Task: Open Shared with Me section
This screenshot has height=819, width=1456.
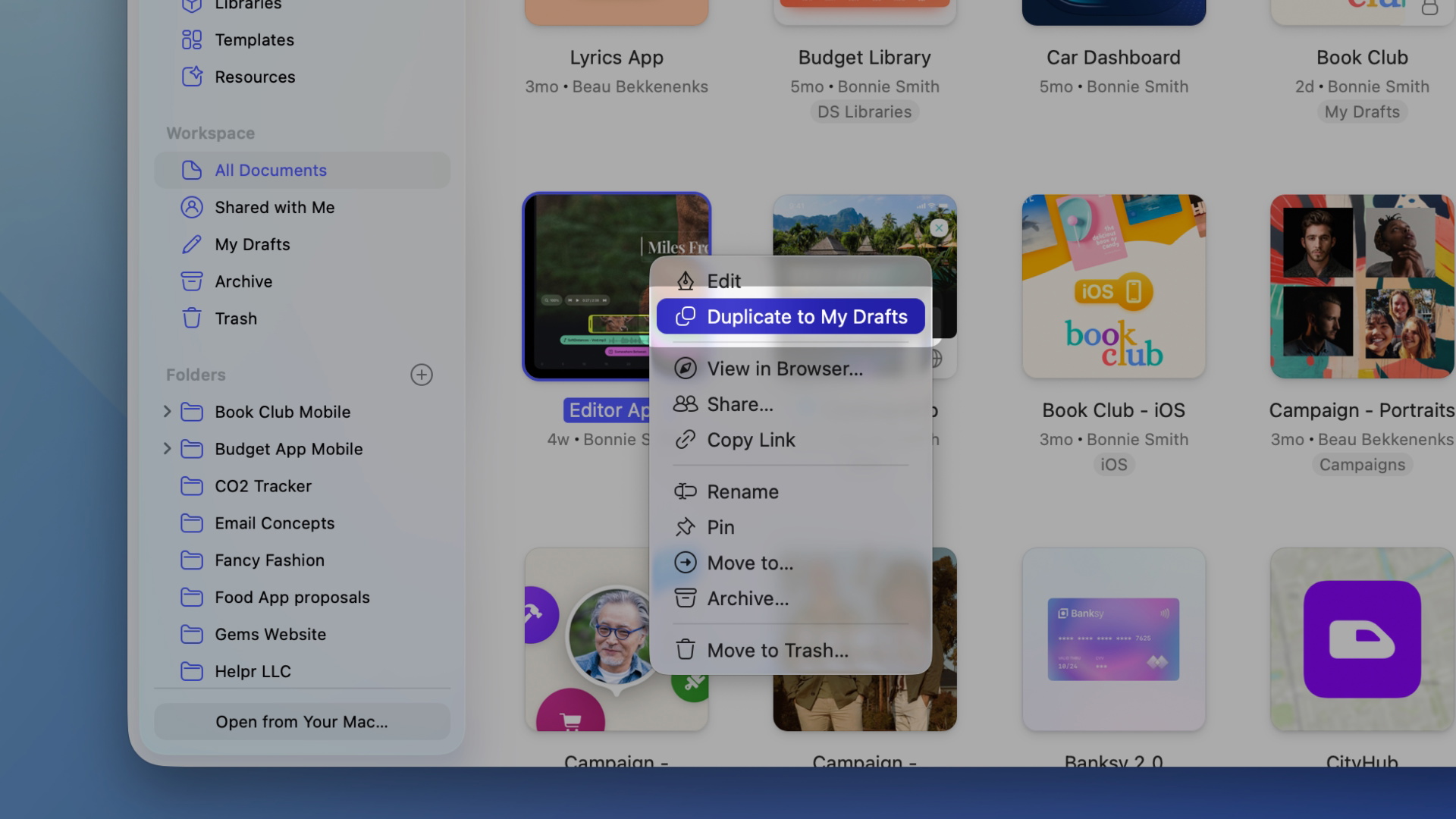Action: point(302,207)
